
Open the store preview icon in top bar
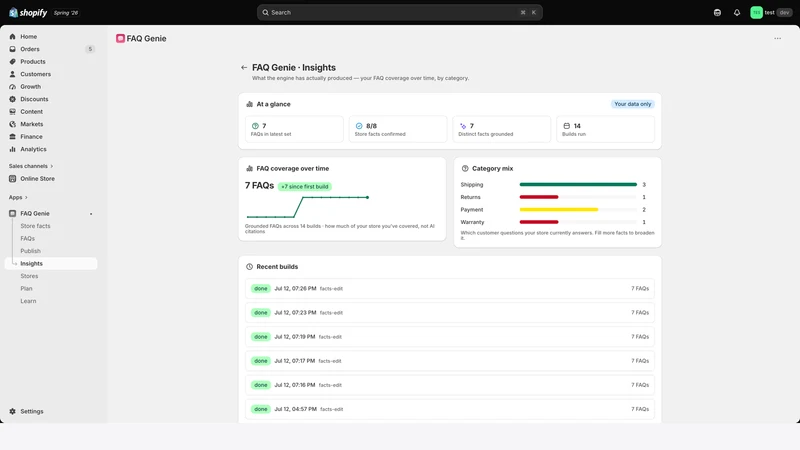click(x=717, y=13)
